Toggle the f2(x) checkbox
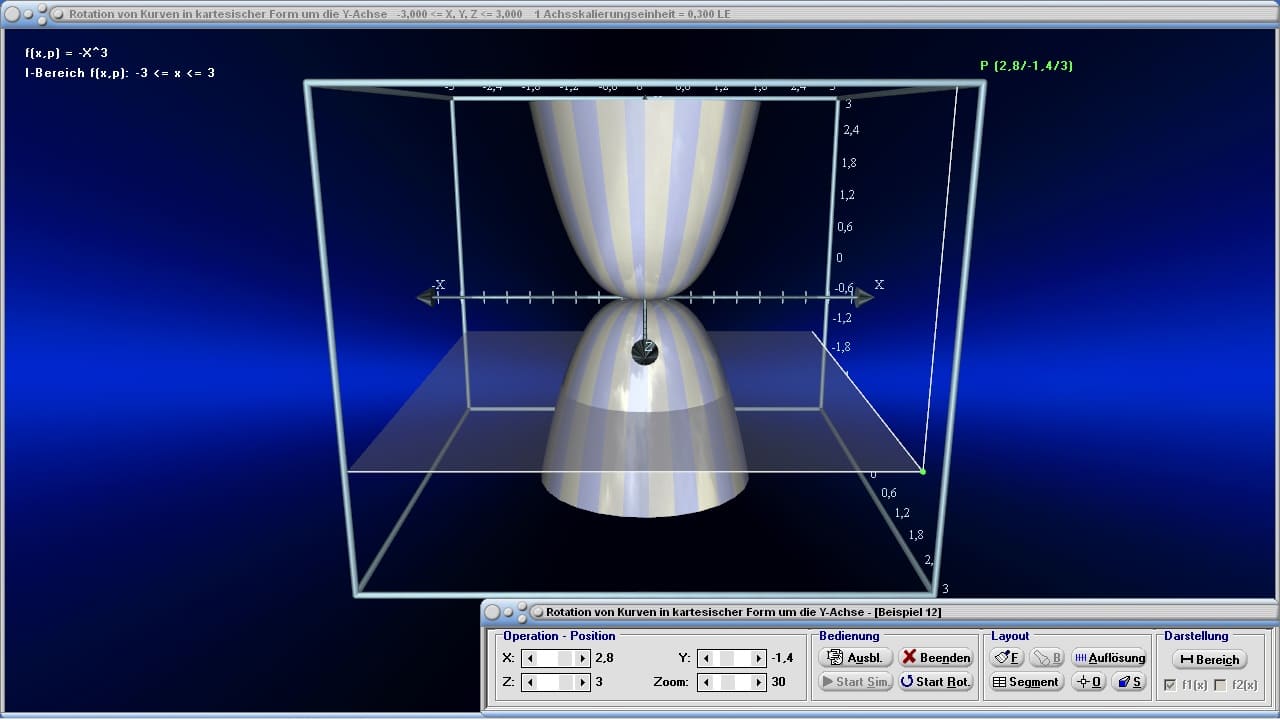Screen dimensions: 1280x720 (1219, 685)
